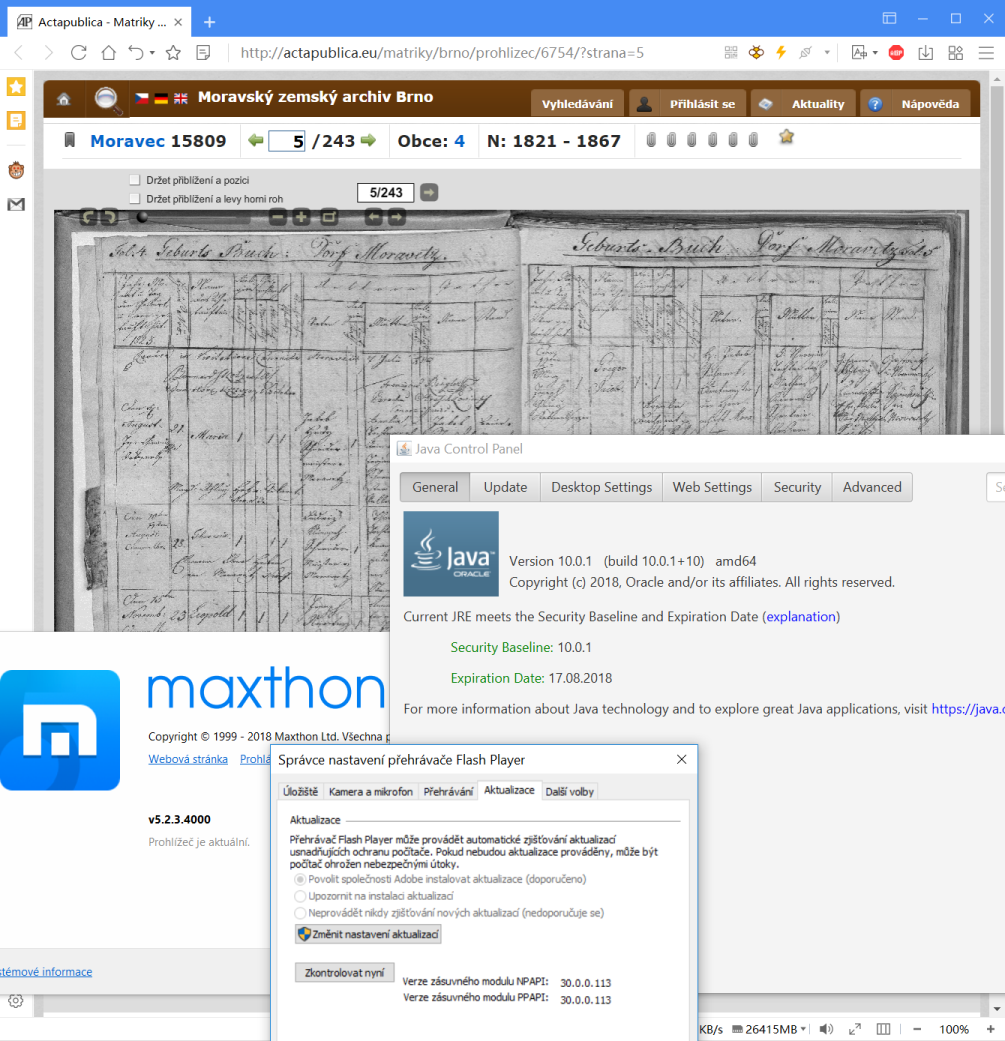Click the page number input field

coord(286,142)
